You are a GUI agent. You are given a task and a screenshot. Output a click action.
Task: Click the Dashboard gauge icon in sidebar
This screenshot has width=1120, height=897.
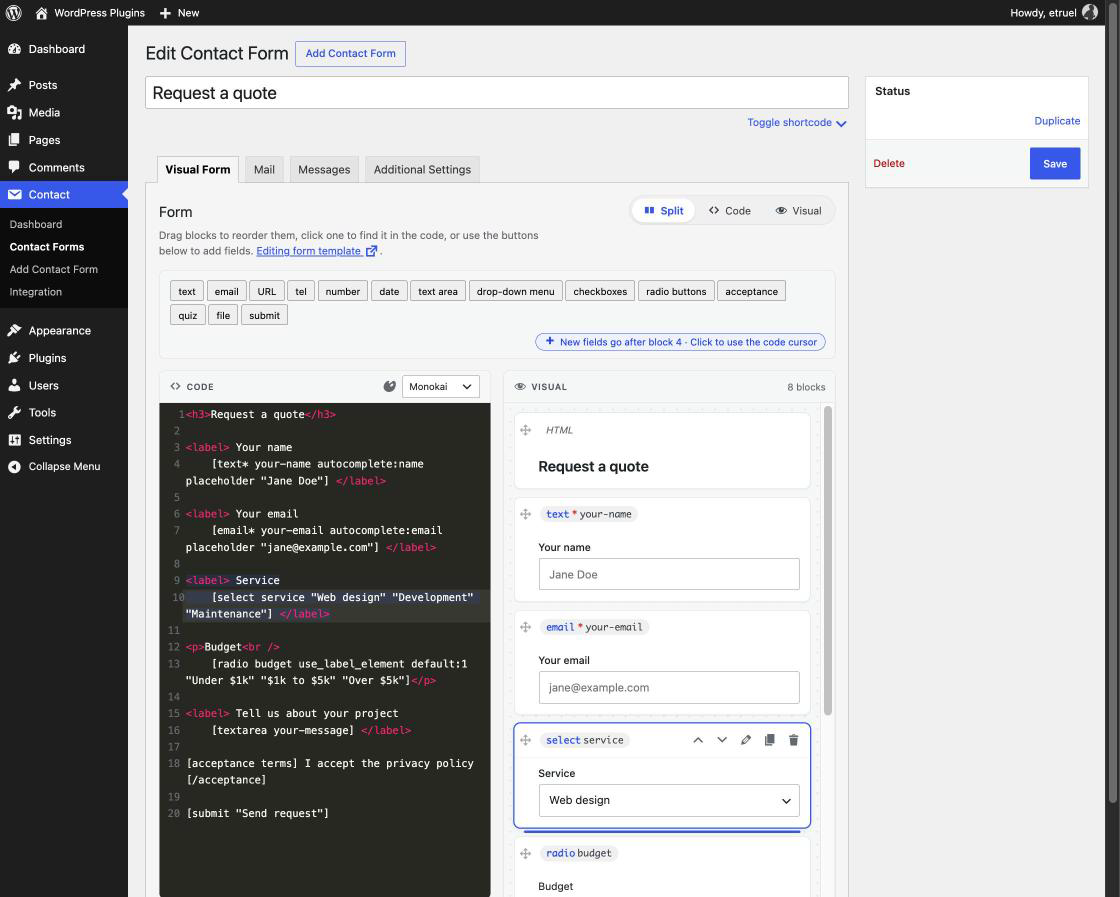pos(14,49)
